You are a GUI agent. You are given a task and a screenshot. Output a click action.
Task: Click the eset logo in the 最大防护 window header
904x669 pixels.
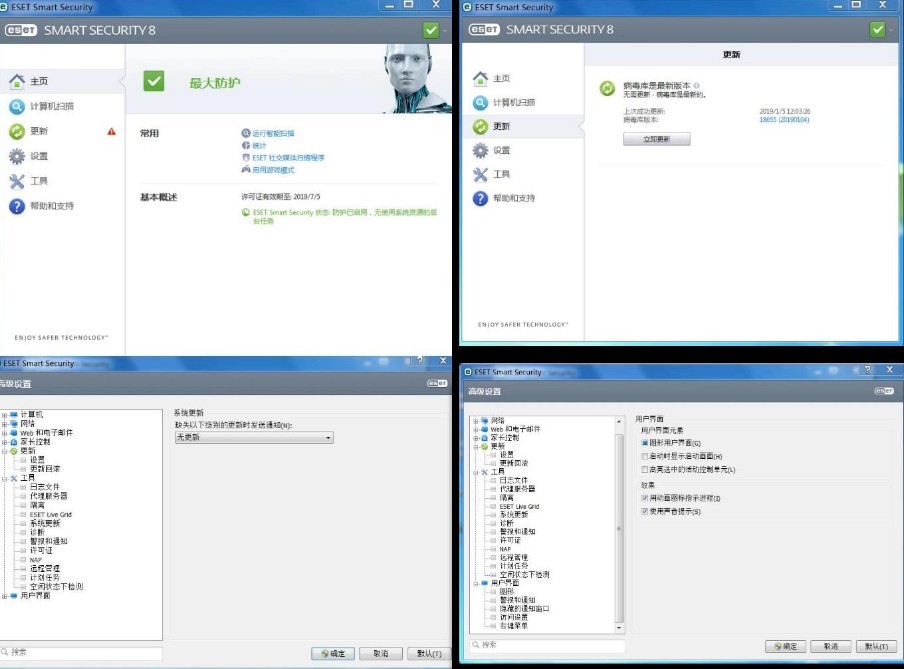[x=21, y=30]
